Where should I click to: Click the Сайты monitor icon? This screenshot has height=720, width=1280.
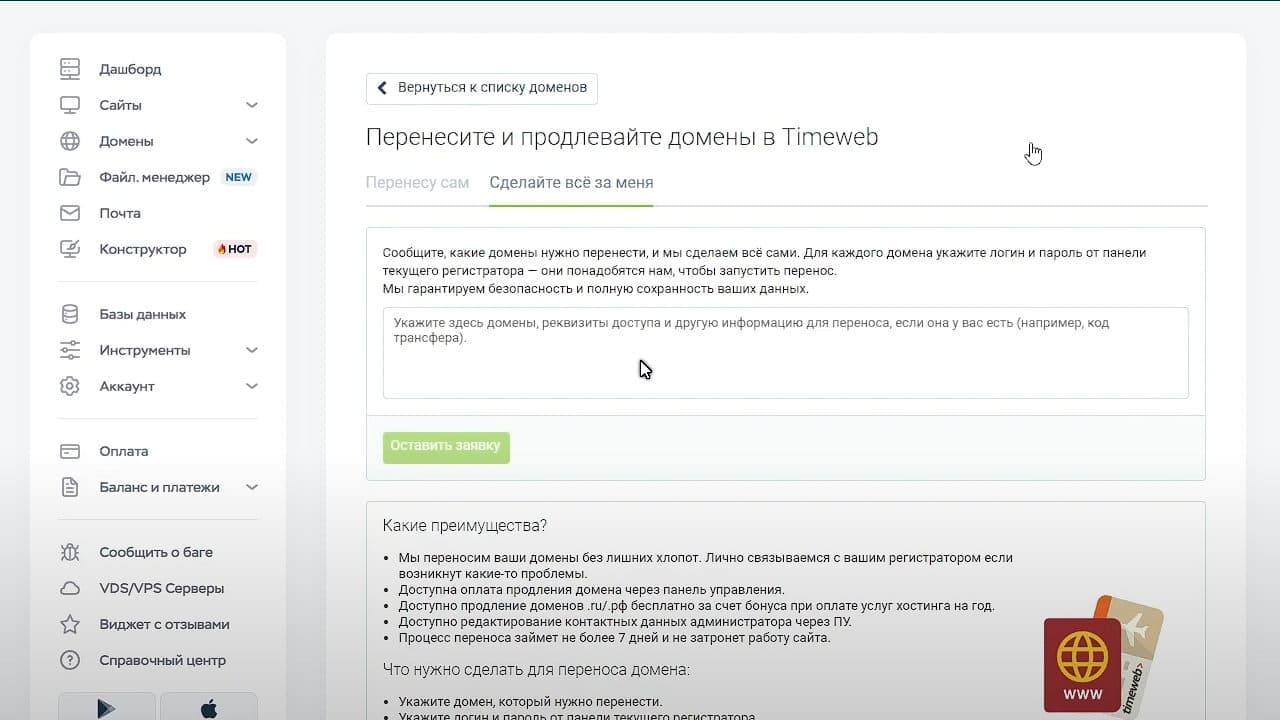(70, 105)
